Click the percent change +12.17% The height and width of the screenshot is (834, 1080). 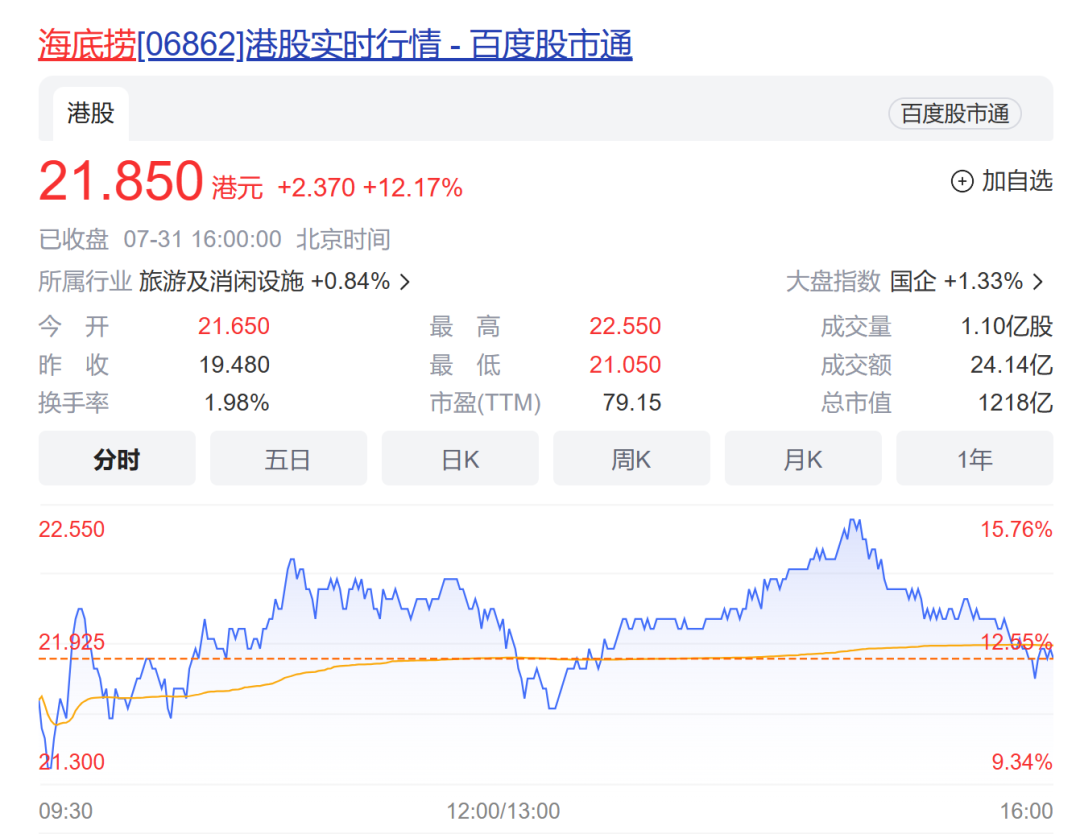[x=413, y=187]
